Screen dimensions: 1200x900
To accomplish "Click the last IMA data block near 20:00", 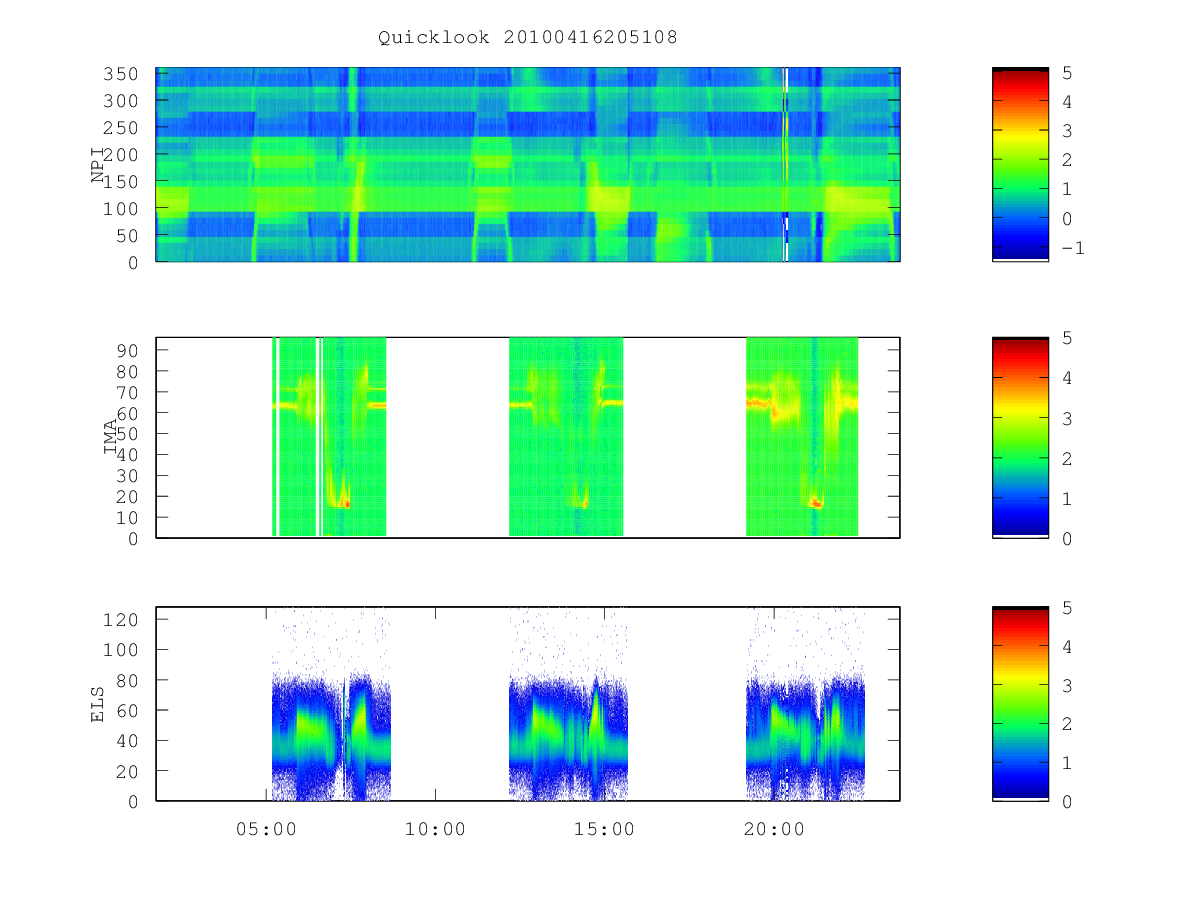I will click(802, 437).
